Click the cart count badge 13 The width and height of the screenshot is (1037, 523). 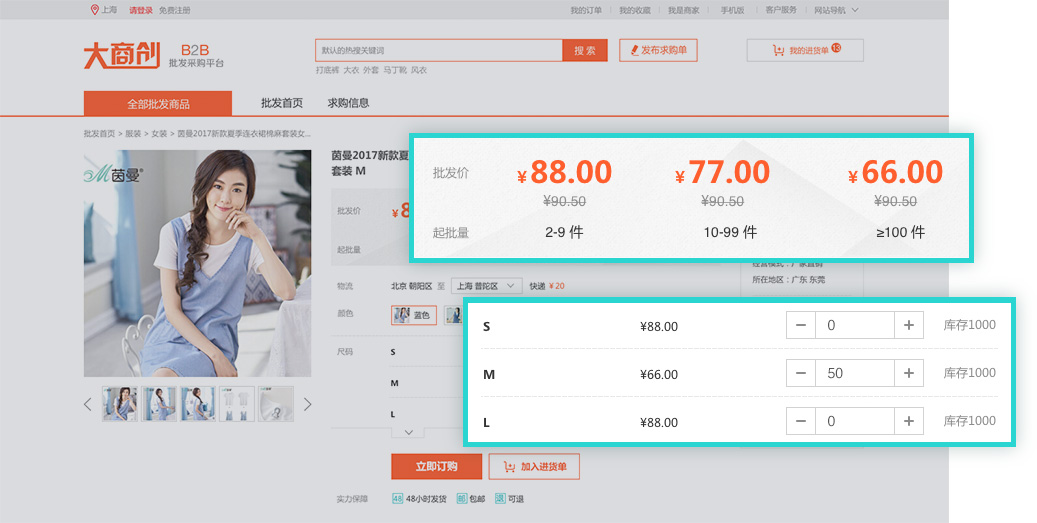(x=836, y=48)
